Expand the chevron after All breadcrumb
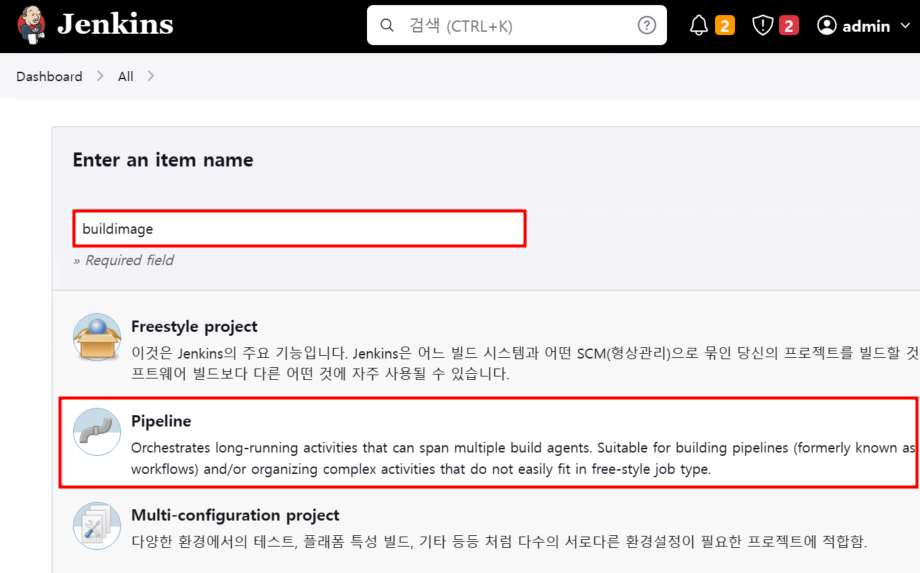 pos(151,76)
